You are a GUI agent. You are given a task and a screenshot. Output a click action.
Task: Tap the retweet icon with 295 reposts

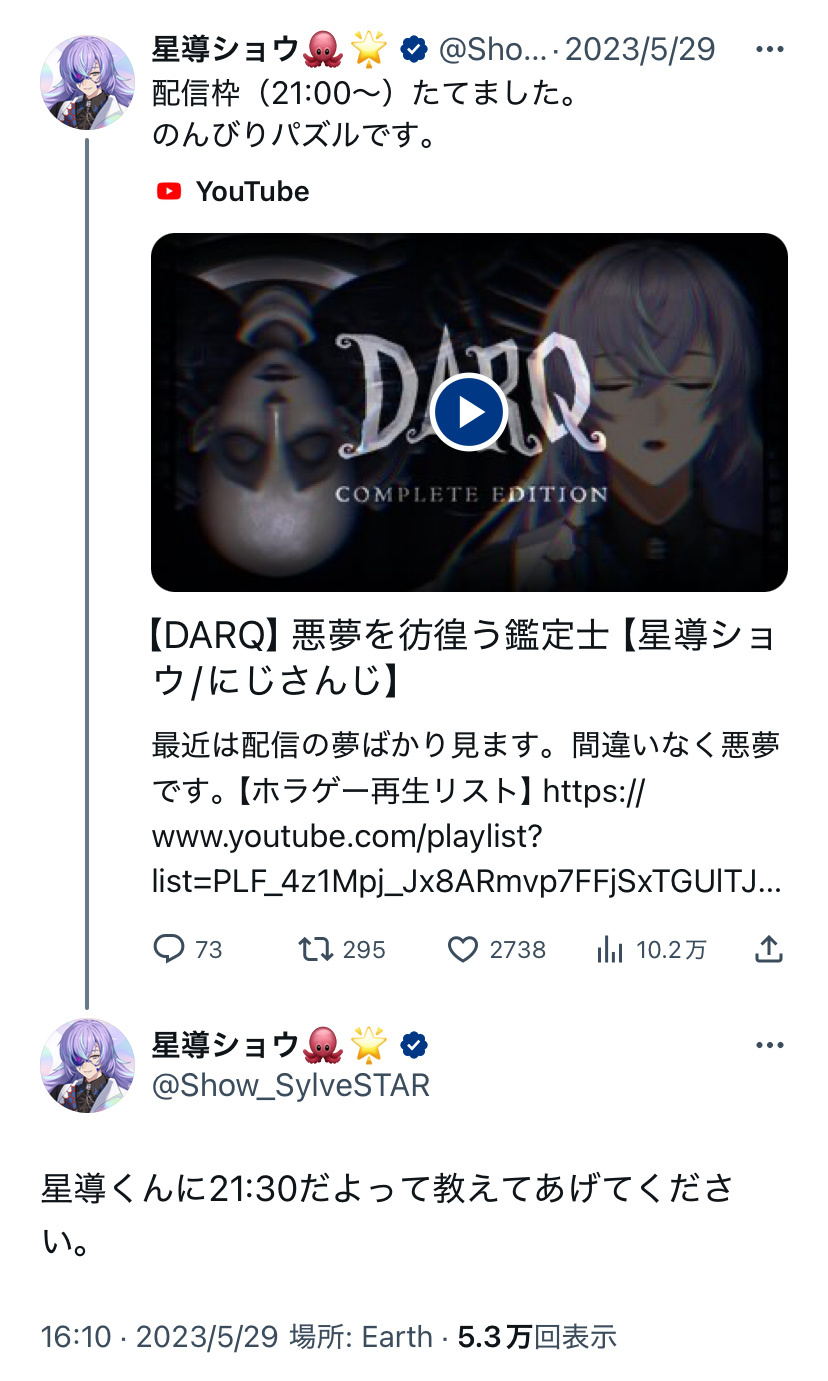(x=316, y=948)
